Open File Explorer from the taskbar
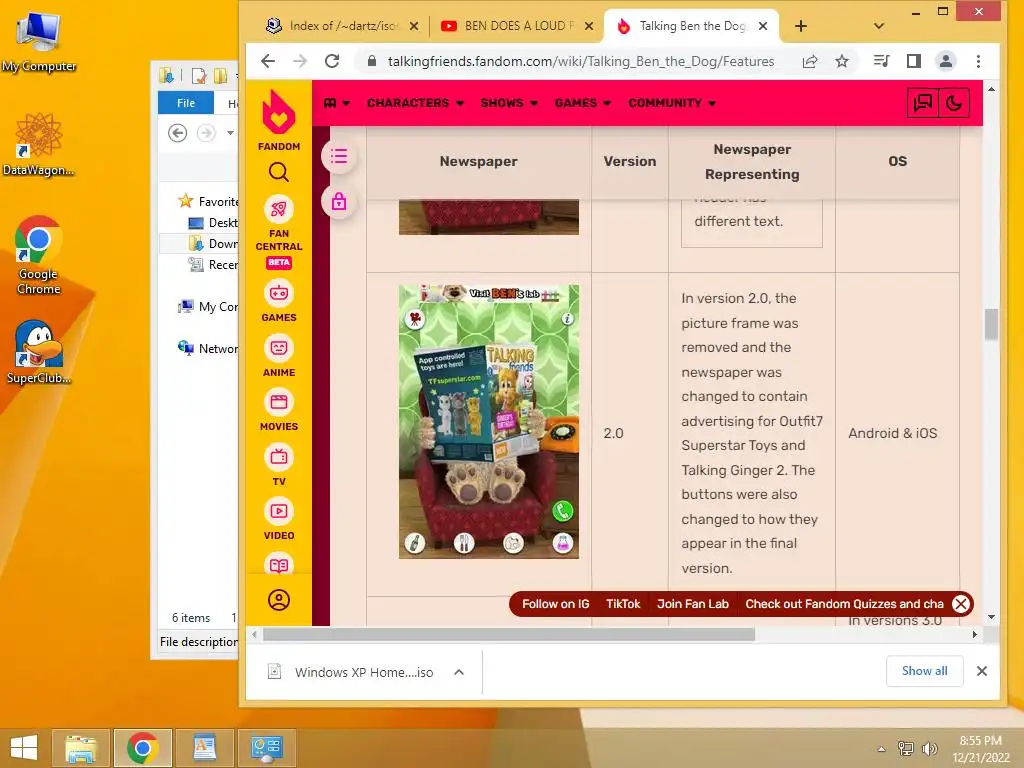 click(x=81, y=748)
